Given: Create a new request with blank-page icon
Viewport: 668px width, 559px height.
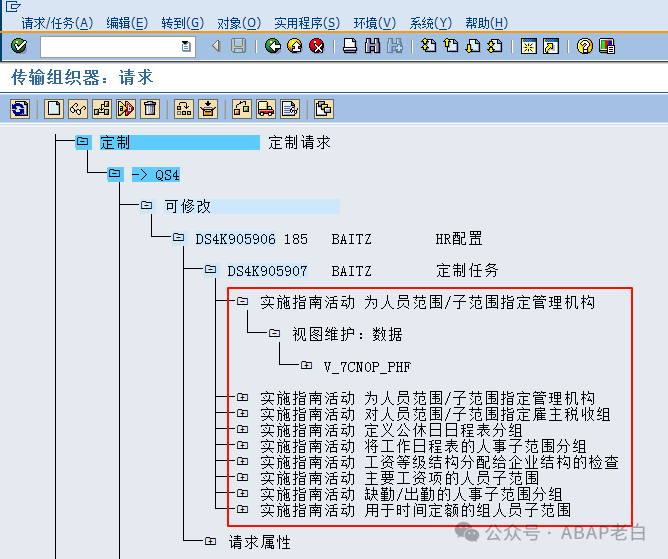Looking at the screenshot, I should (54, 109).
